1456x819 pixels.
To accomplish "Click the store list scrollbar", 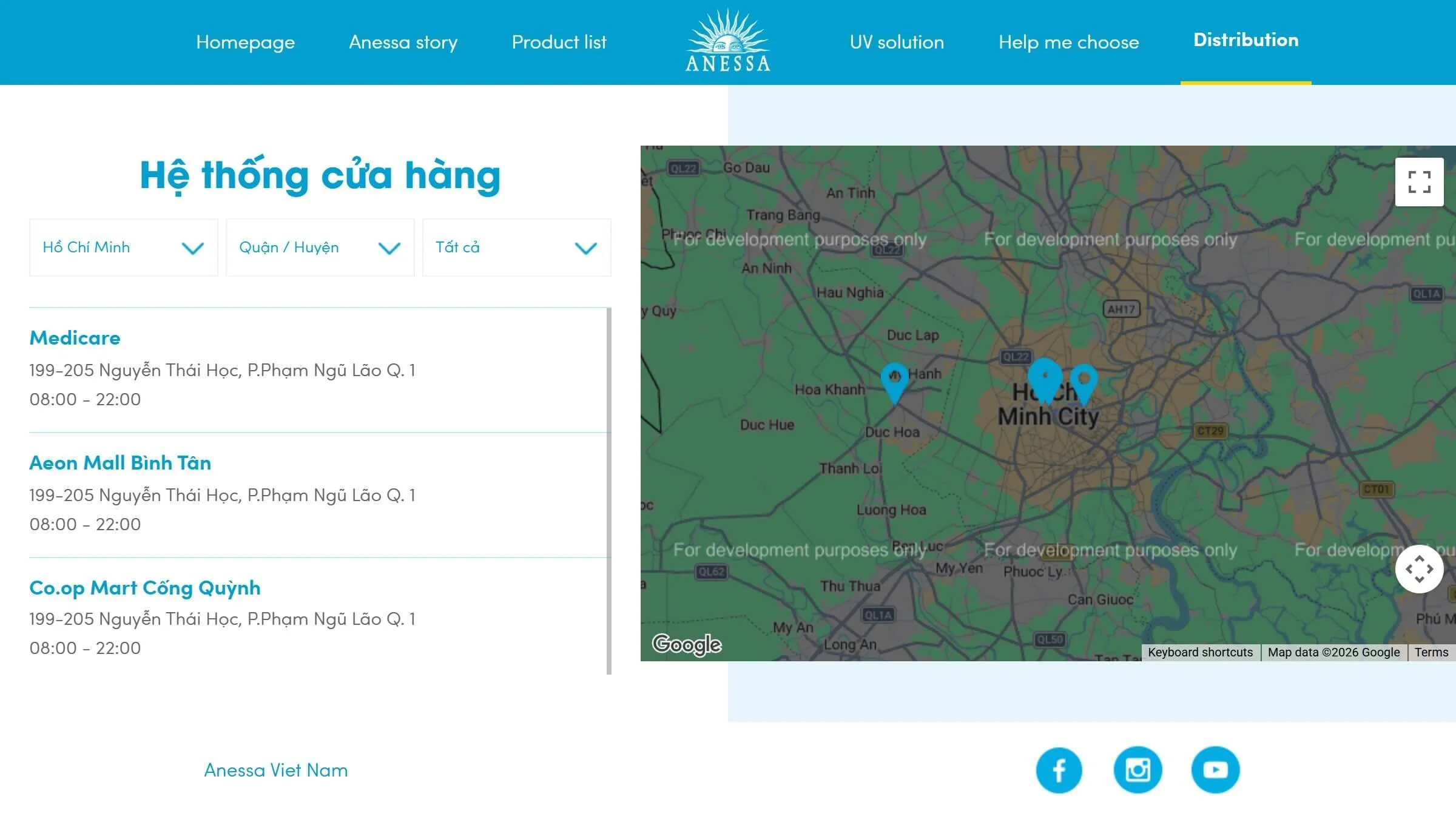I will click(x=608, y=491).
